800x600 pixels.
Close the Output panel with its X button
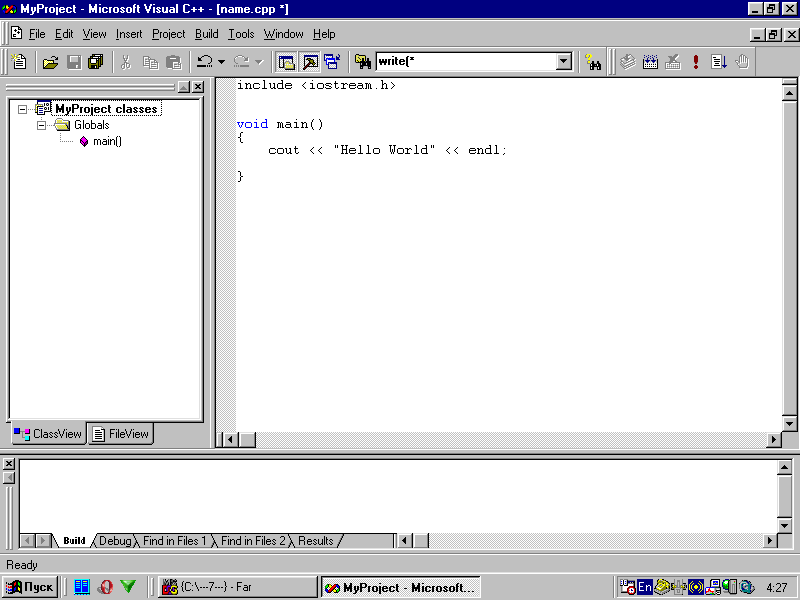point(9,463)
